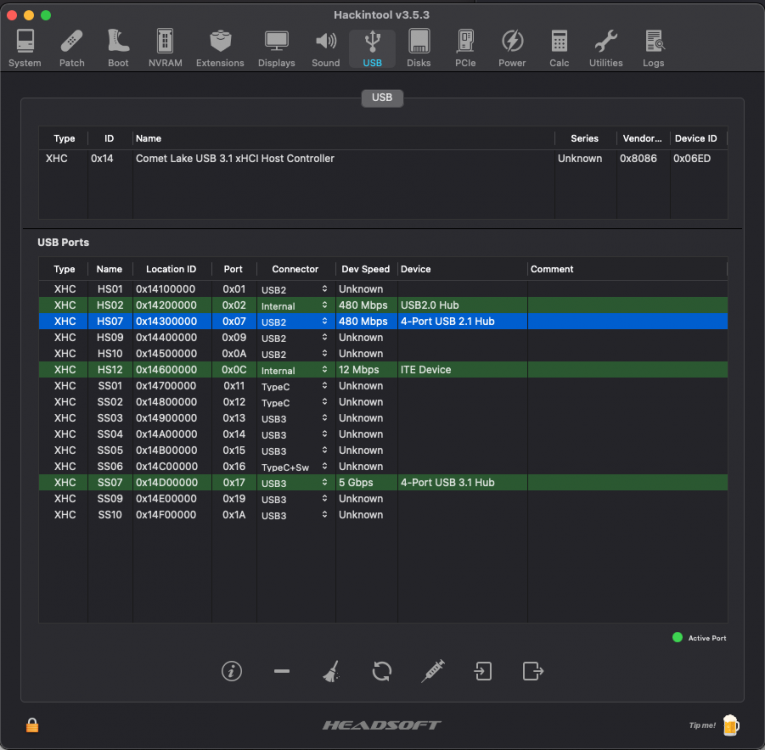Switch to the Extensions section
The width and height of the screenshot is (765, 750).
(x=220, y=48)
